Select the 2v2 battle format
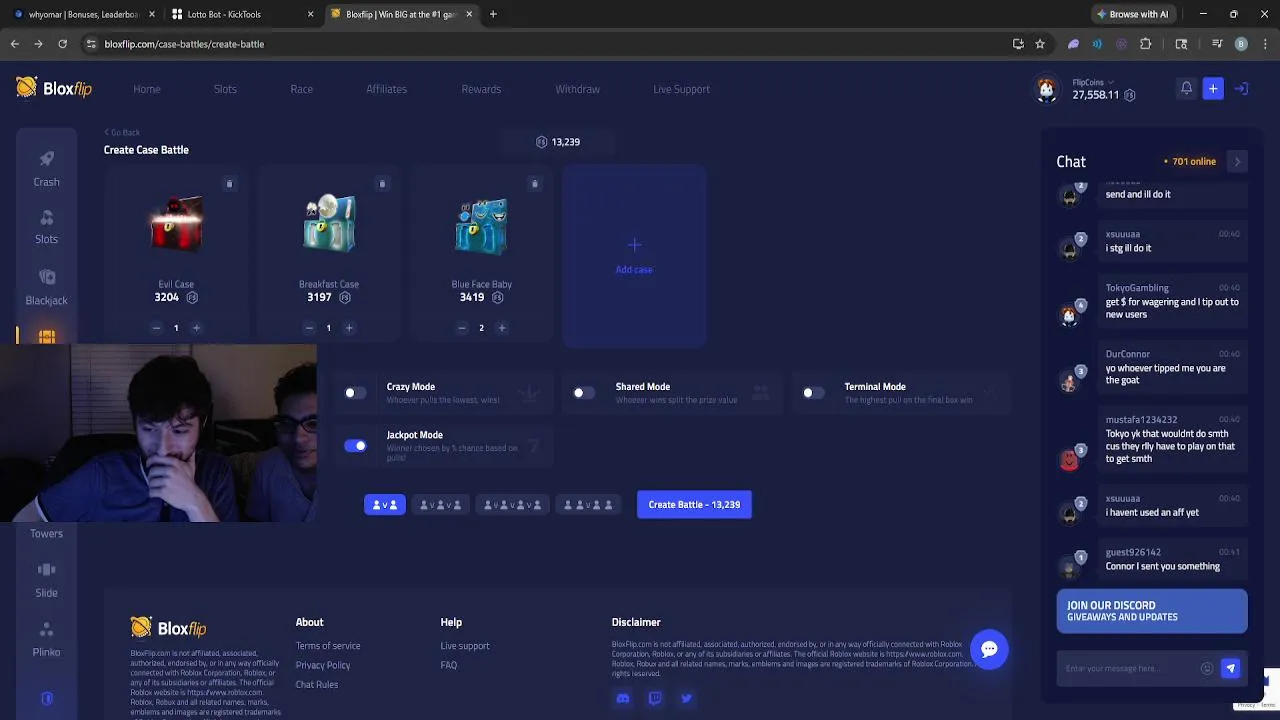The height and width of the screenshot is (720, 1280). pyautogui.click(x=588, y=505)
